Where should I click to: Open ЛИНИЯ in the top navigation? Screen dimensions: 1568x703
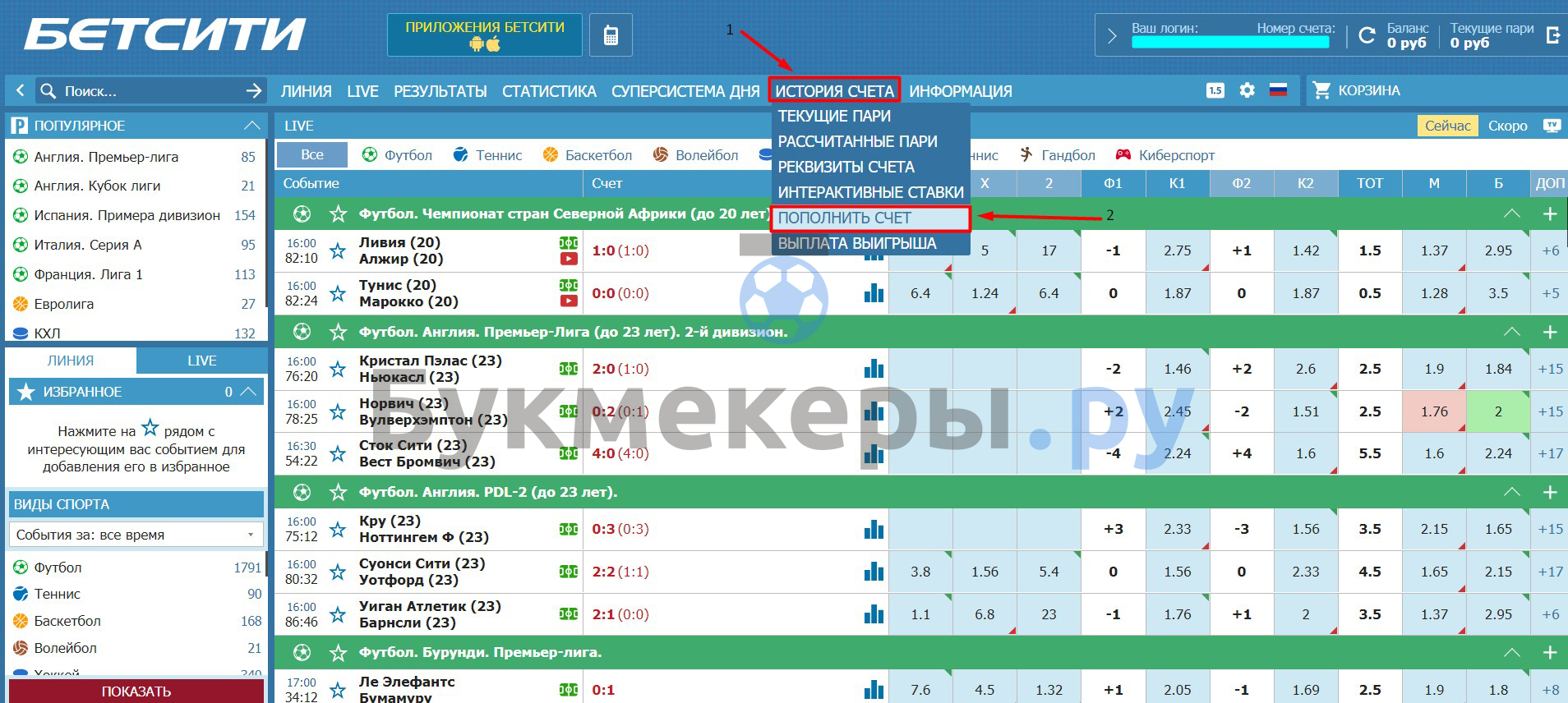click(306, 91)
